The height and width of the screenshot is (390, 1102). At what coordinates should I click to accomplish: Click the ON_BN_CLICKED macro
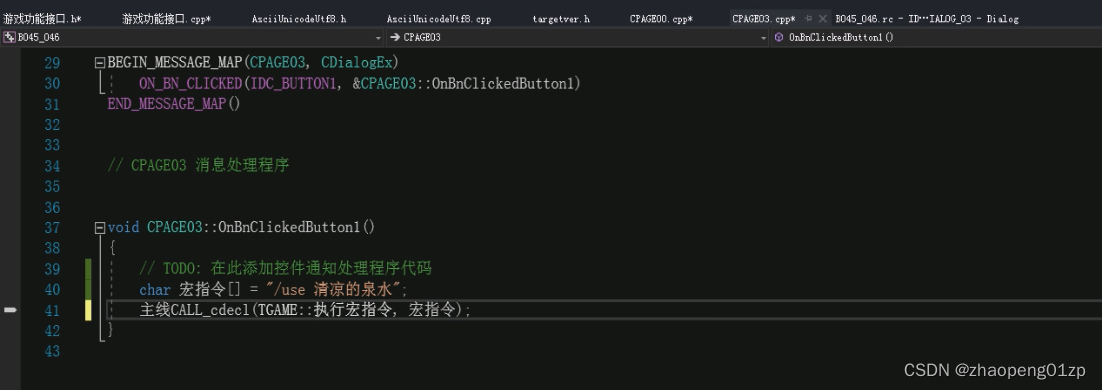tap(190, 84)
